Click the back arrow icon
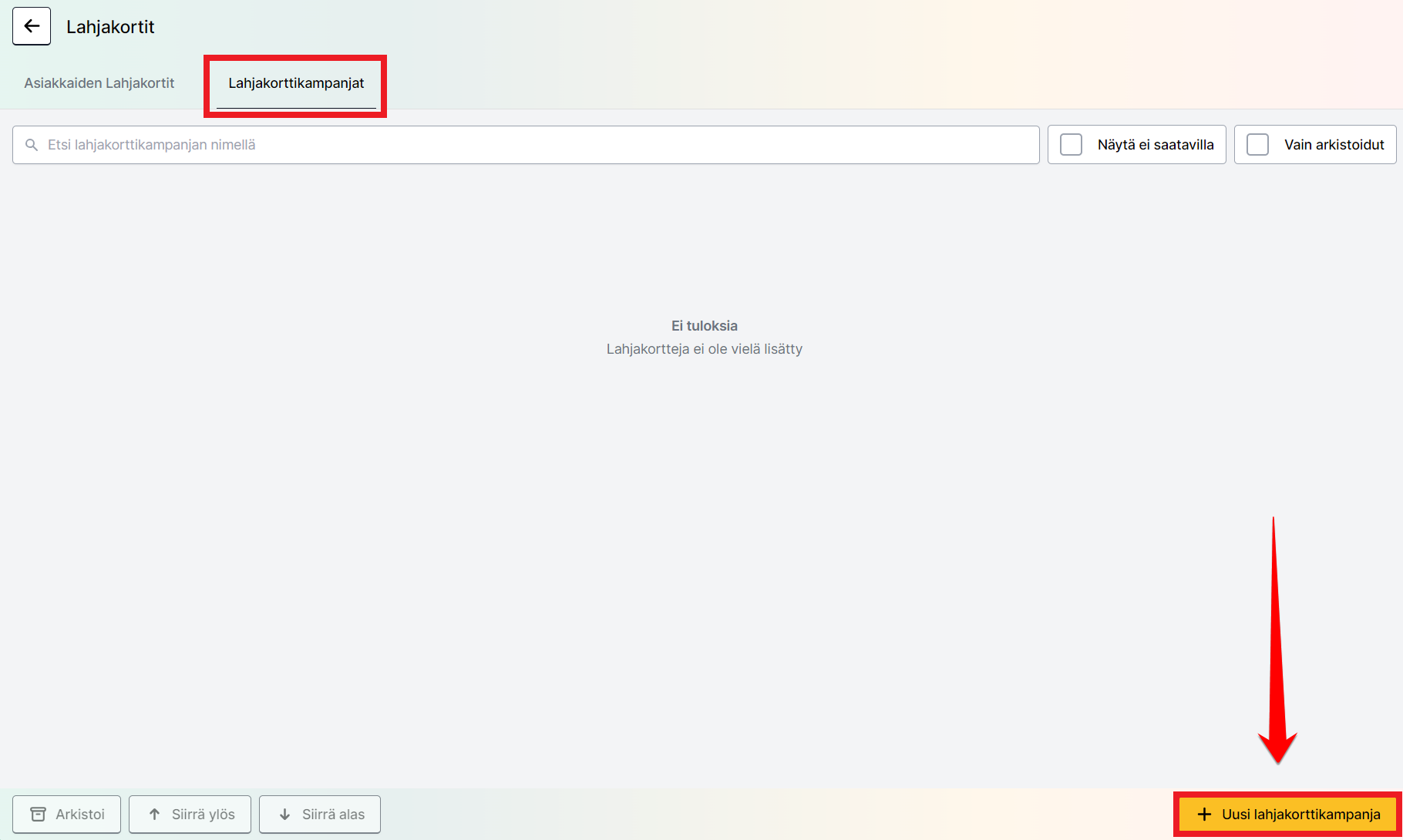 [x=32, y=26]
